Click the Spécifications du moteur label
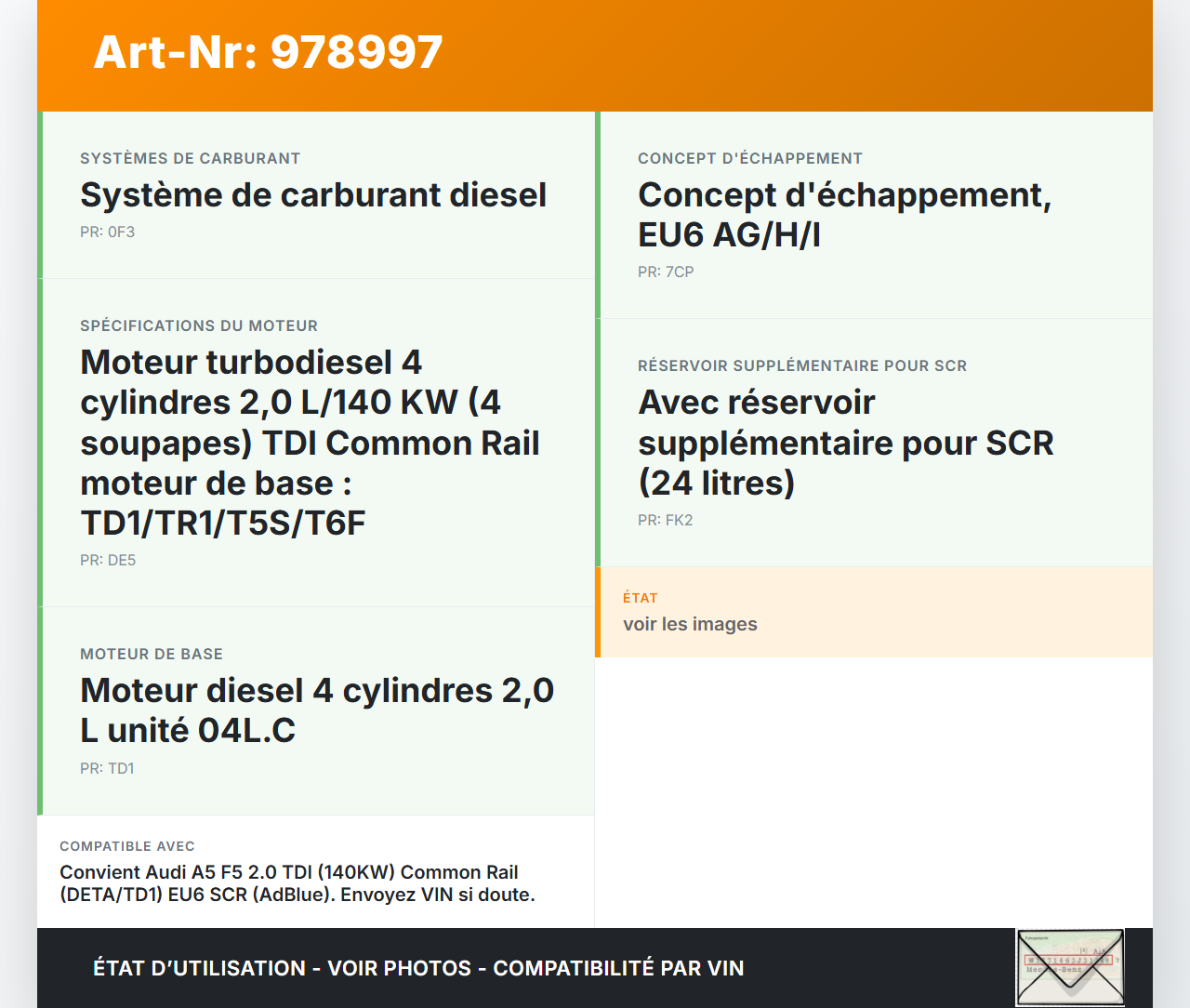Screen dimensions: 1190x1008 click(199, 326)
